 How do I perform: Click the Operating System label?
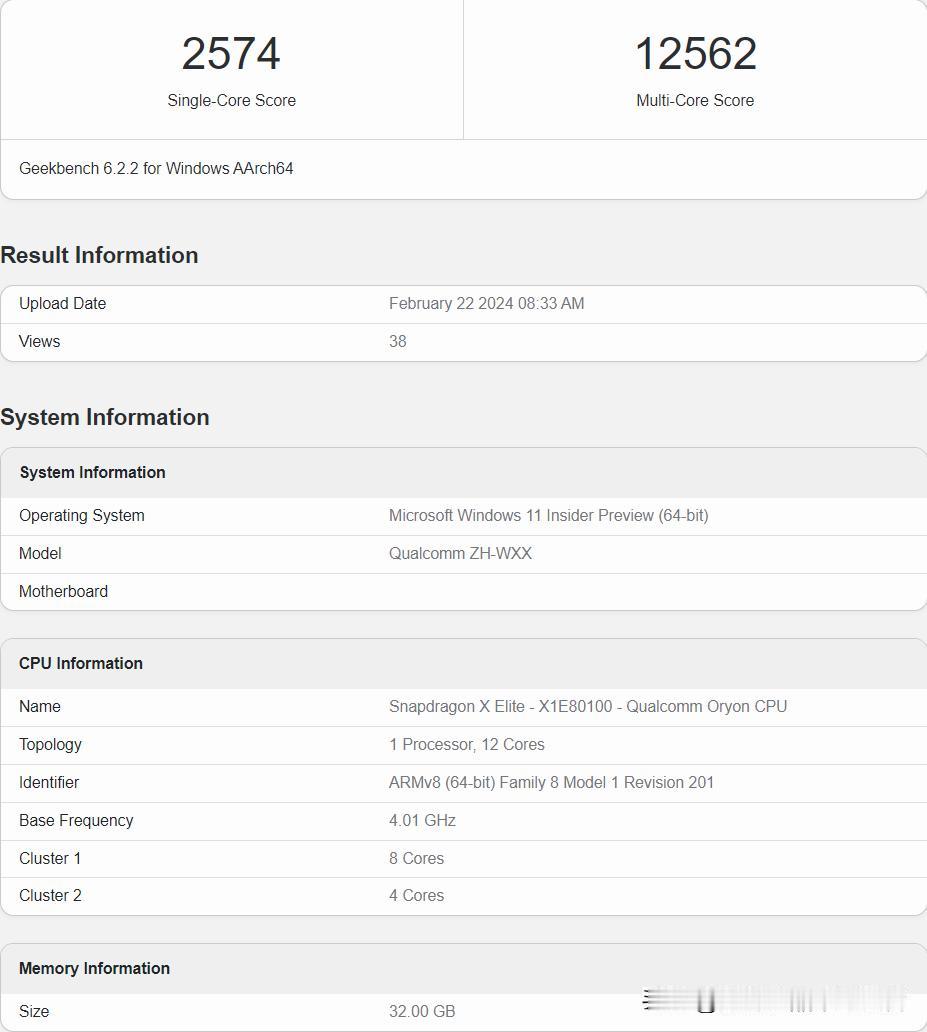(x=82, y=515)
